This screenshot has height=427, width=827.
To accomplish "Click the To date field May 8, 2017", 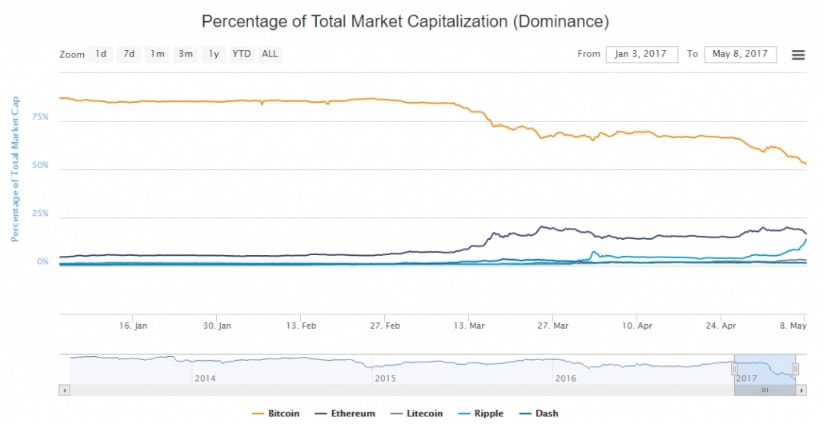I will coord(740,54).
